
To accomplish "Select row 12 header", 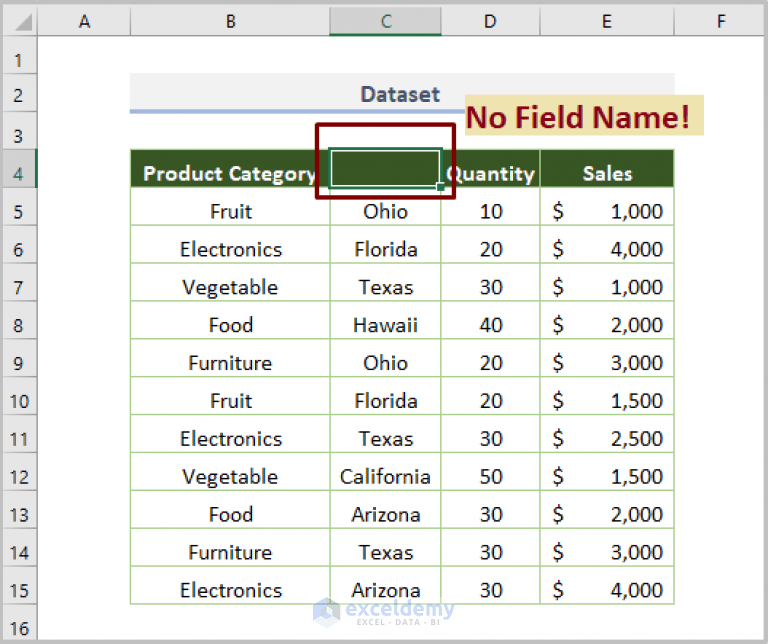I will 20,472.
